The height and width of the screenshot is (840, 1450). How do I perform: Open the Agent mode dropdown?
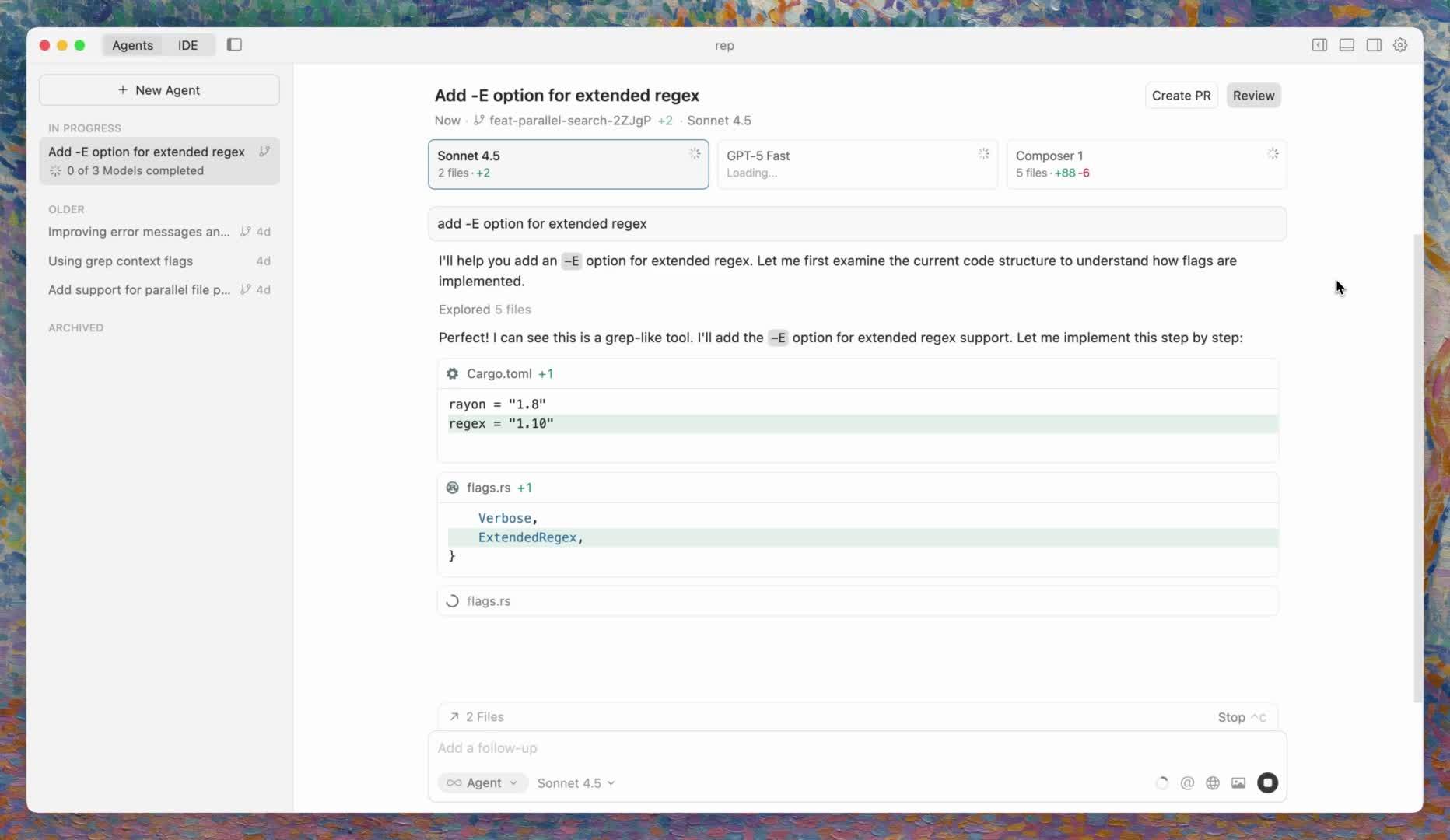pyautogui.click(x=482, y=782)
